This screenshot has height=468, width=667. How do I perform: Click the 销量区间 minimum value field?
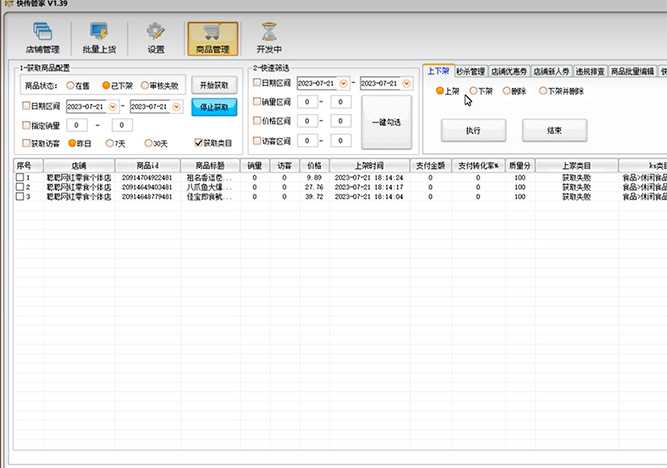coord(307,102)
